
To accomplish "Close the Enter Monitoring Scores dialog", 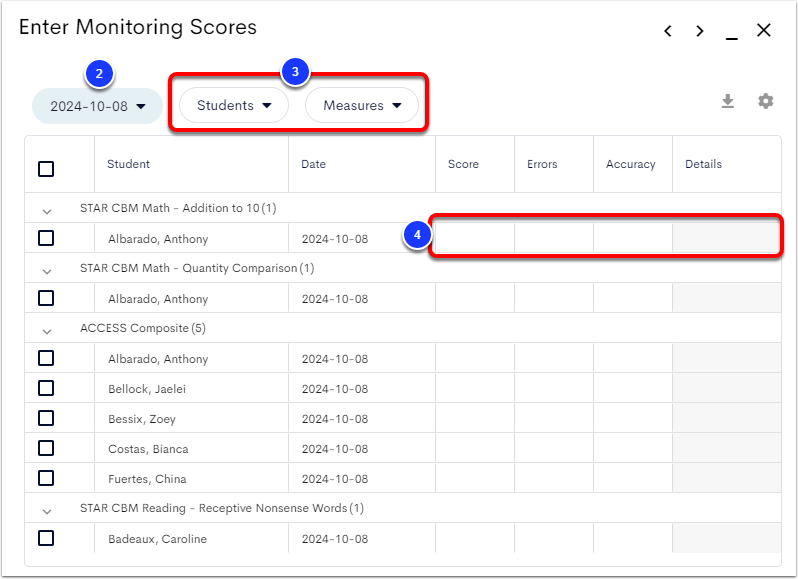I will pos(763,30).
